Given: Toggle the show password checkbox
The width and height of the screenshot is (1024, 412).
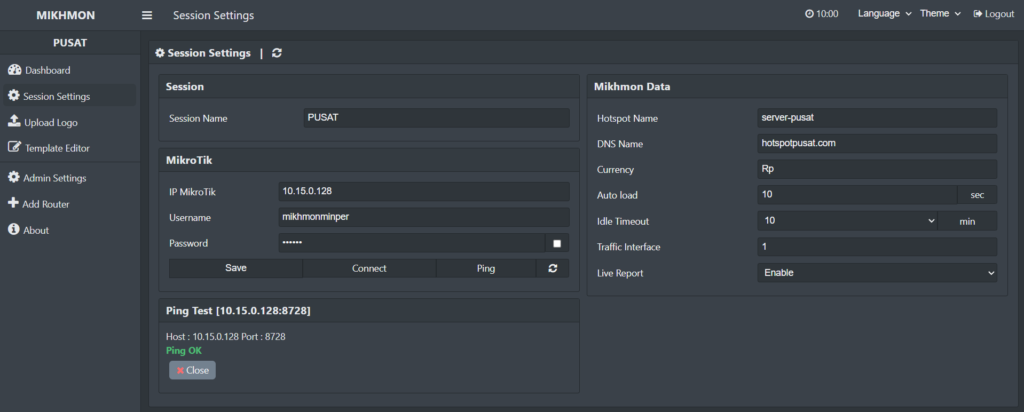Looking at the screenshot, I should [557, 244].
